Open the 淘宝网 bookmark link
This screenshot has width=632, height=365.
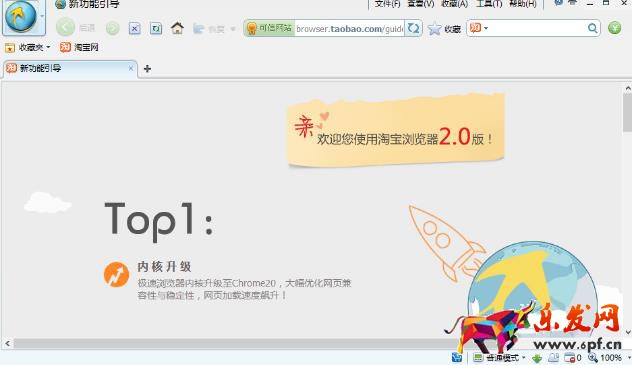[79, 48]
